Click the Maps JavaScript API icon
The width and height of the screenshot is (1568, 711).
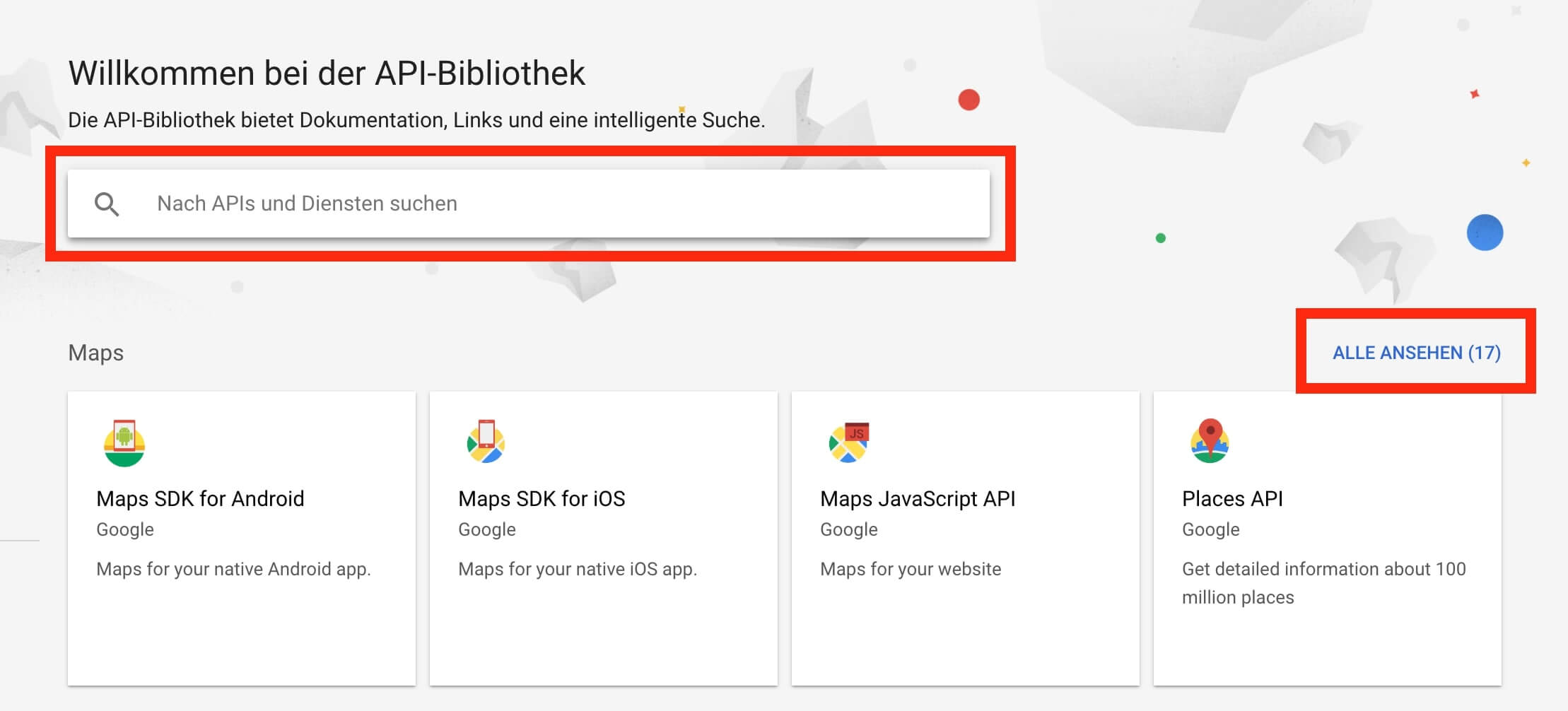(x=848, y=442)
